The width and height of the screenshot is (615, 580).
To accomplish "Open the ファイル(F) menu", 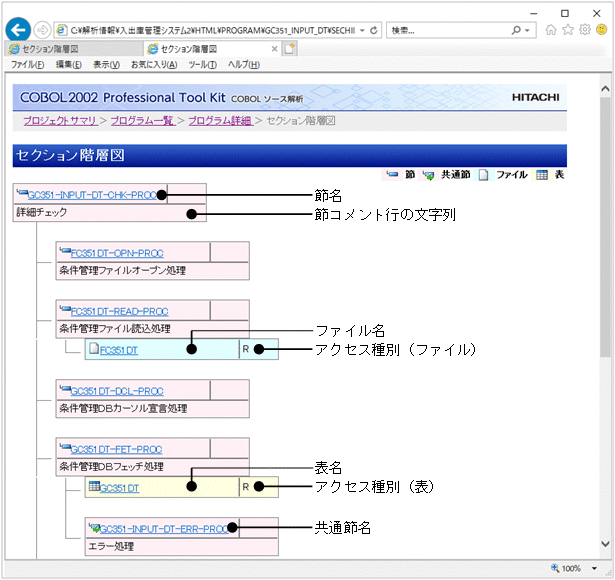I will pyautogui.click(x=27, y=65).
